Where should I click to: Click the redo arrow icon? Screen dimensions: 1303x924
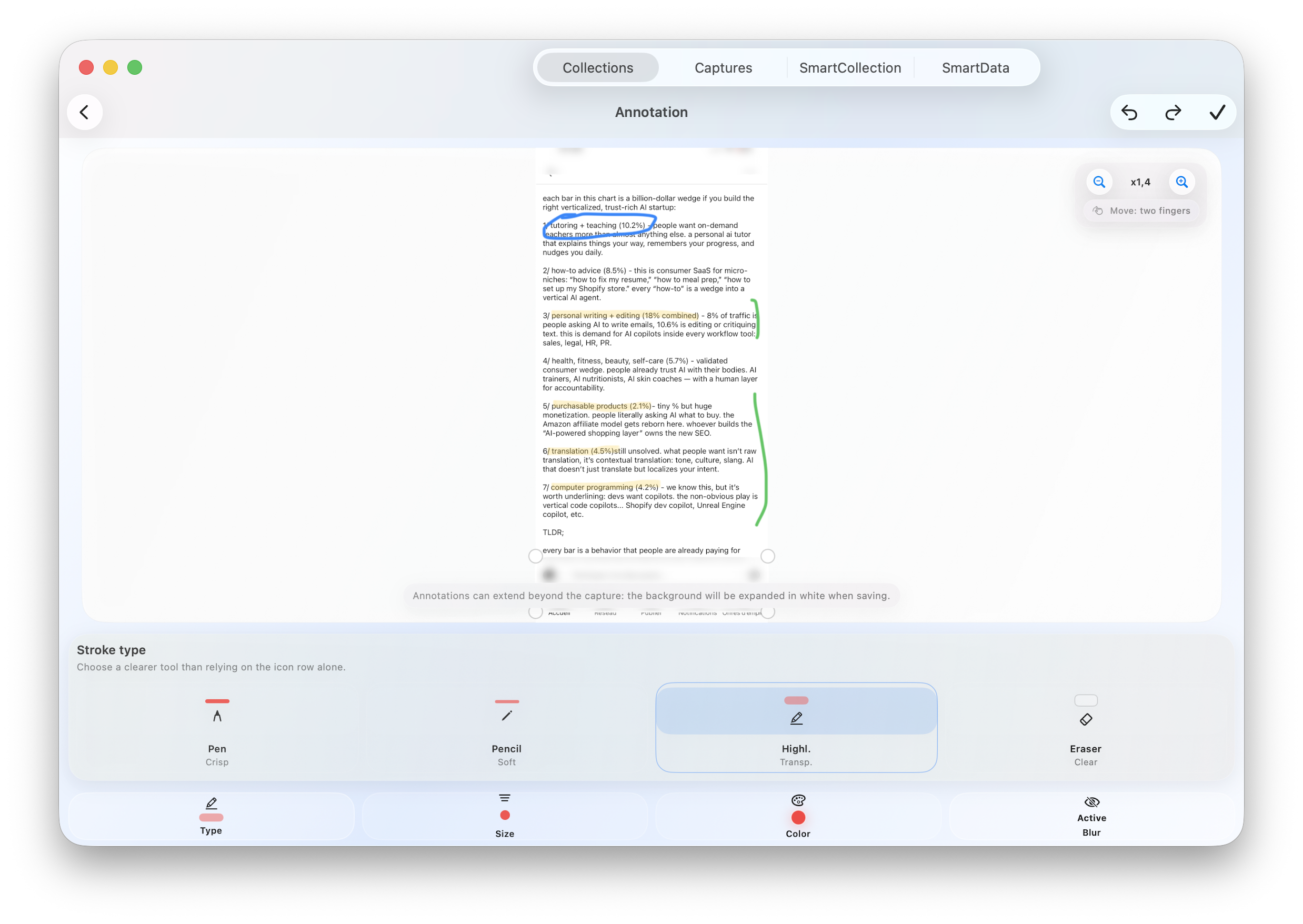(x=1172, y=113)
